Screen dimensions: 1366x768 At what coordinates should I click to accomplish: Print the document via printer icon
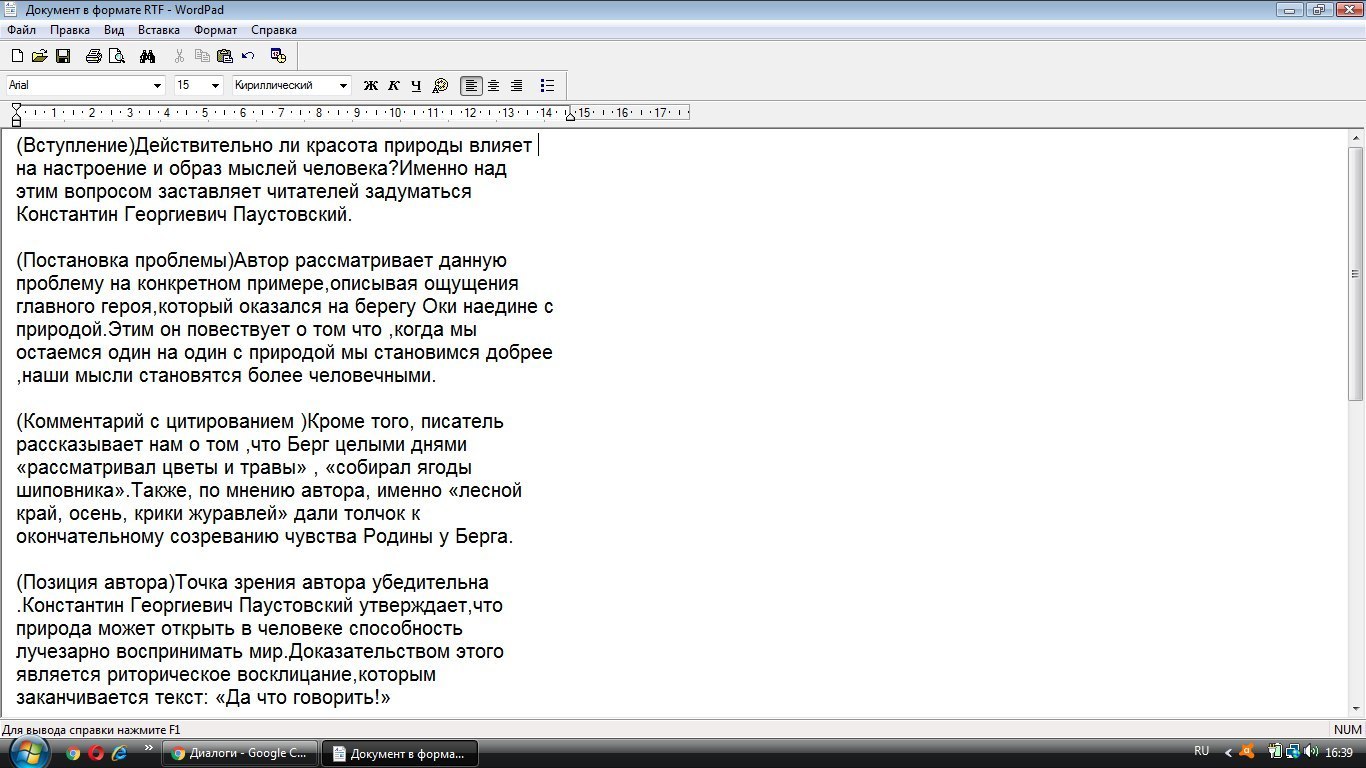93,56
